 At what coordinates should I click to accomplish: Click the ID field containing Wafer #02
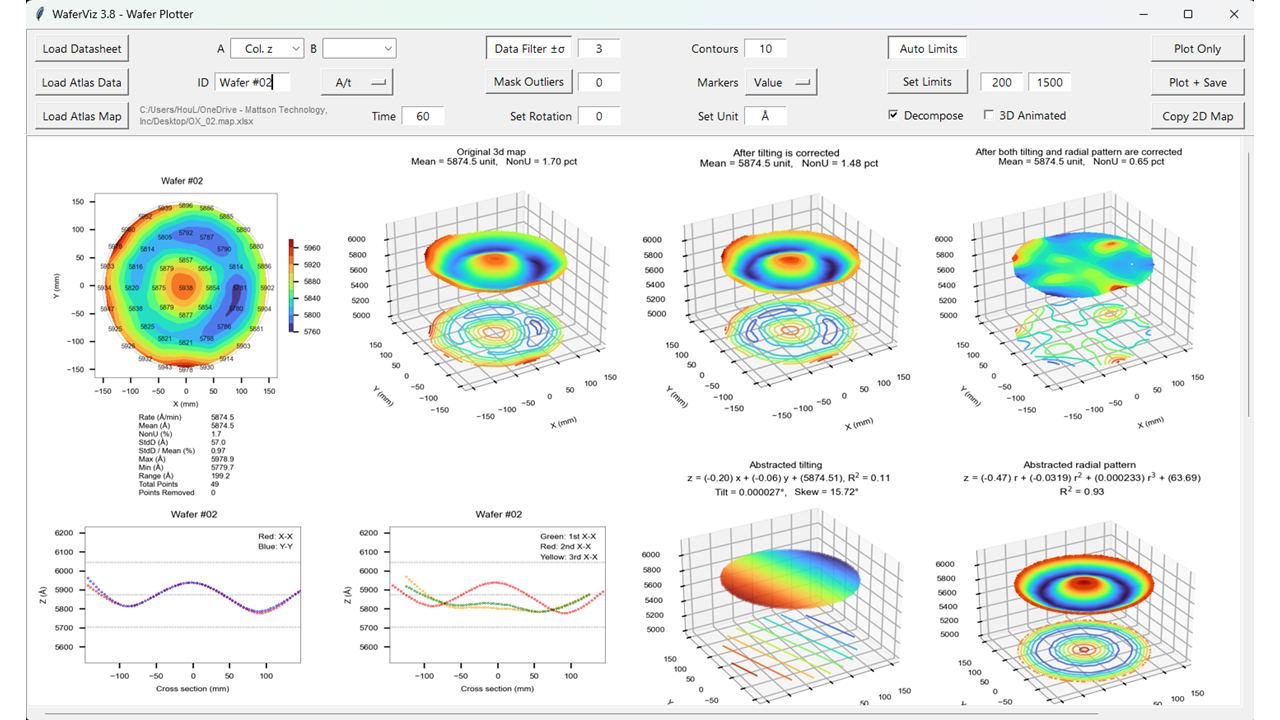pos(252,82)
